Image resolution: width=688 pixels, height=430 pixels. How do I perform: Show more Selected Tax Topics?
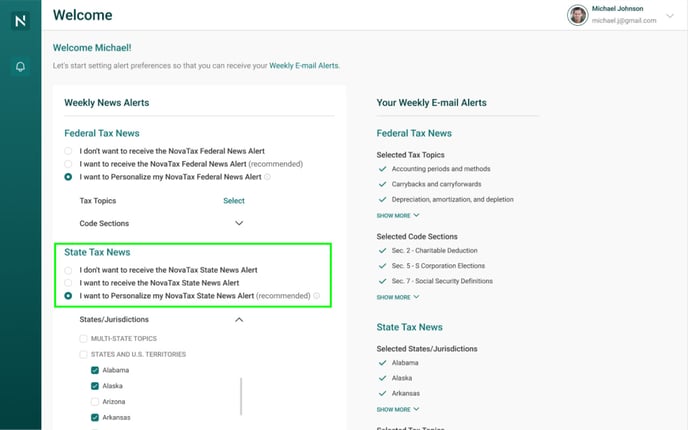point(398,215)
